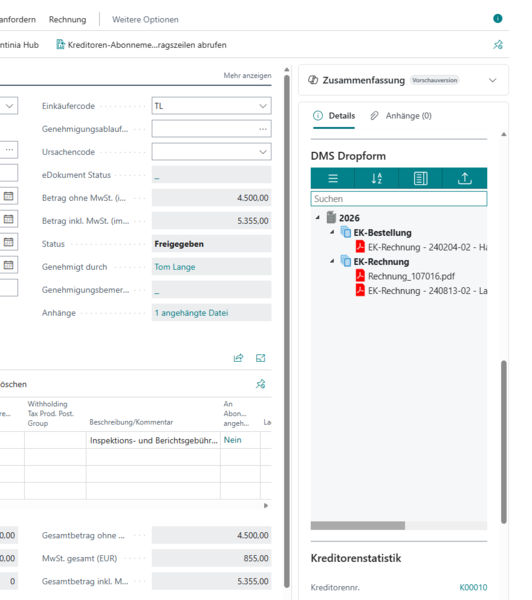Click the pin icon in the lines toolbar
This screenshot has height=600, width=532.
(261, 384)
